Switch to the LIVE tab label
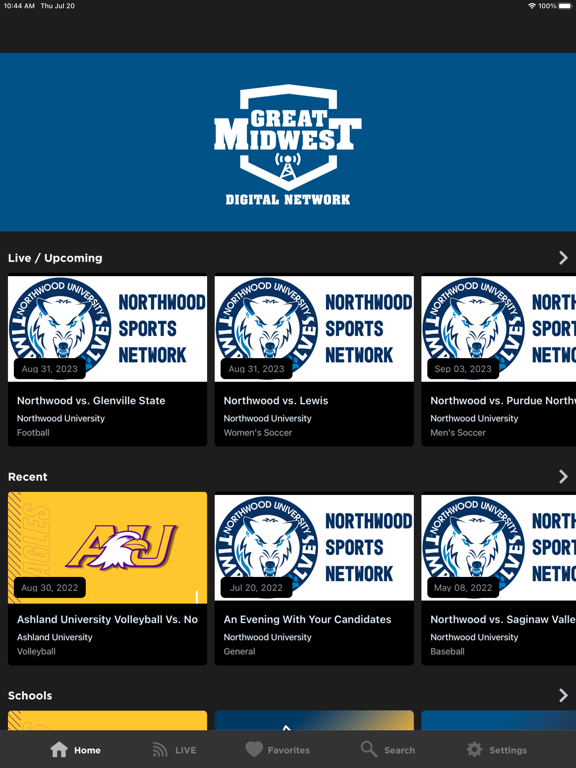Image resolution: width=576 pixels, height=768 pixels. tap(186, 750)
